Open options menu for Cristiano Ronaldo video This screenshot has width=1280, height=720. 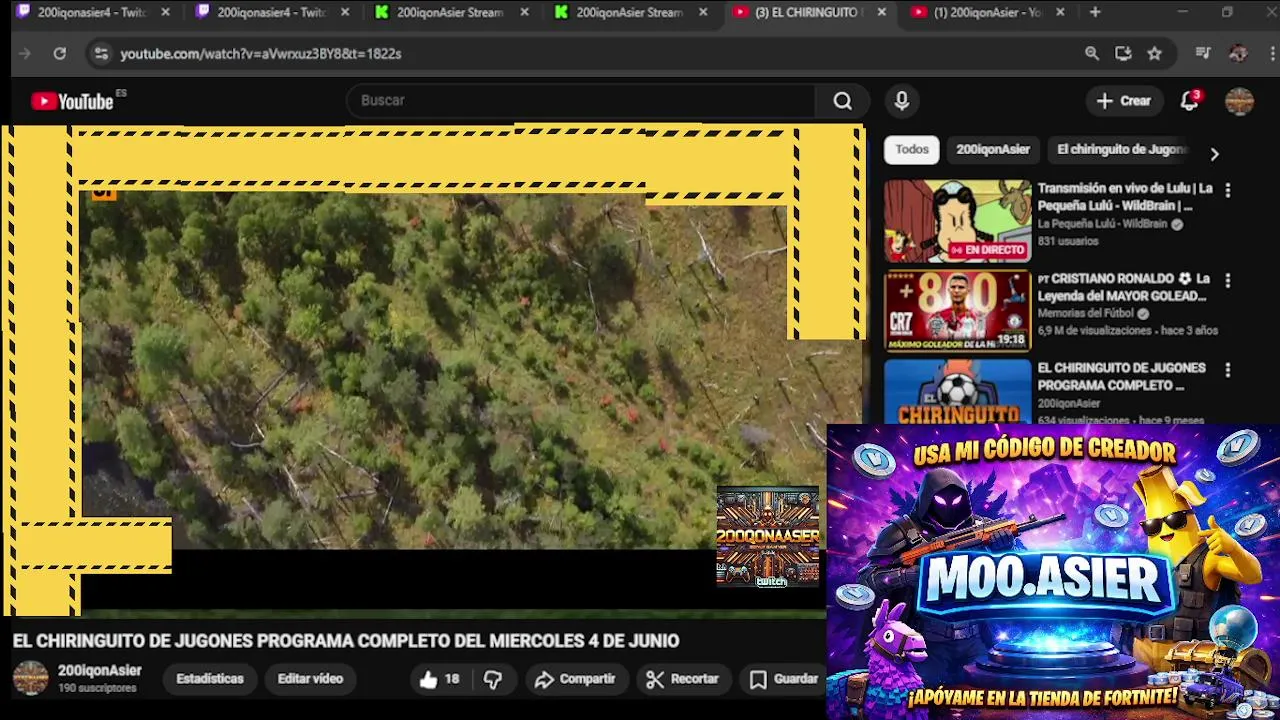[x=1228, y=281]
